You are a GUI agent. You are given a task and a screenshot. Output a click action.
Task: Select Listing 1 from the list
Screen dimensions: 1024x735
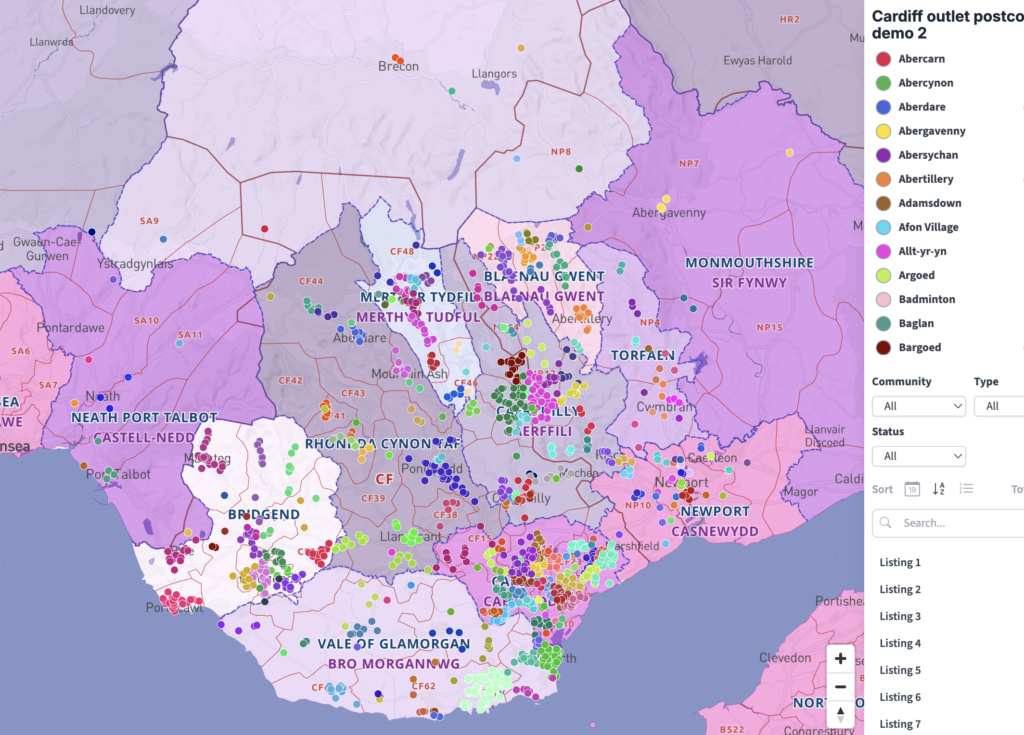click(900, 563)
